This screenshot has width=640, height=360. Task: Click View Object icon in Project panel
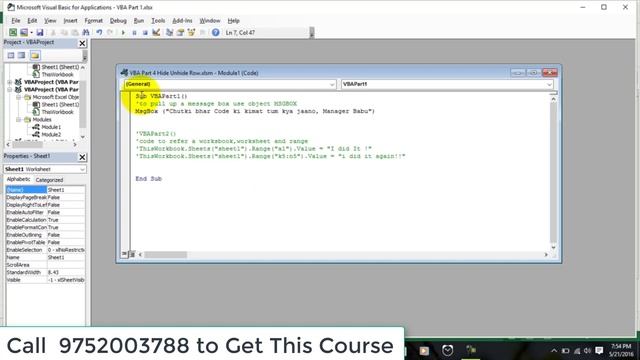coord(22,55)
